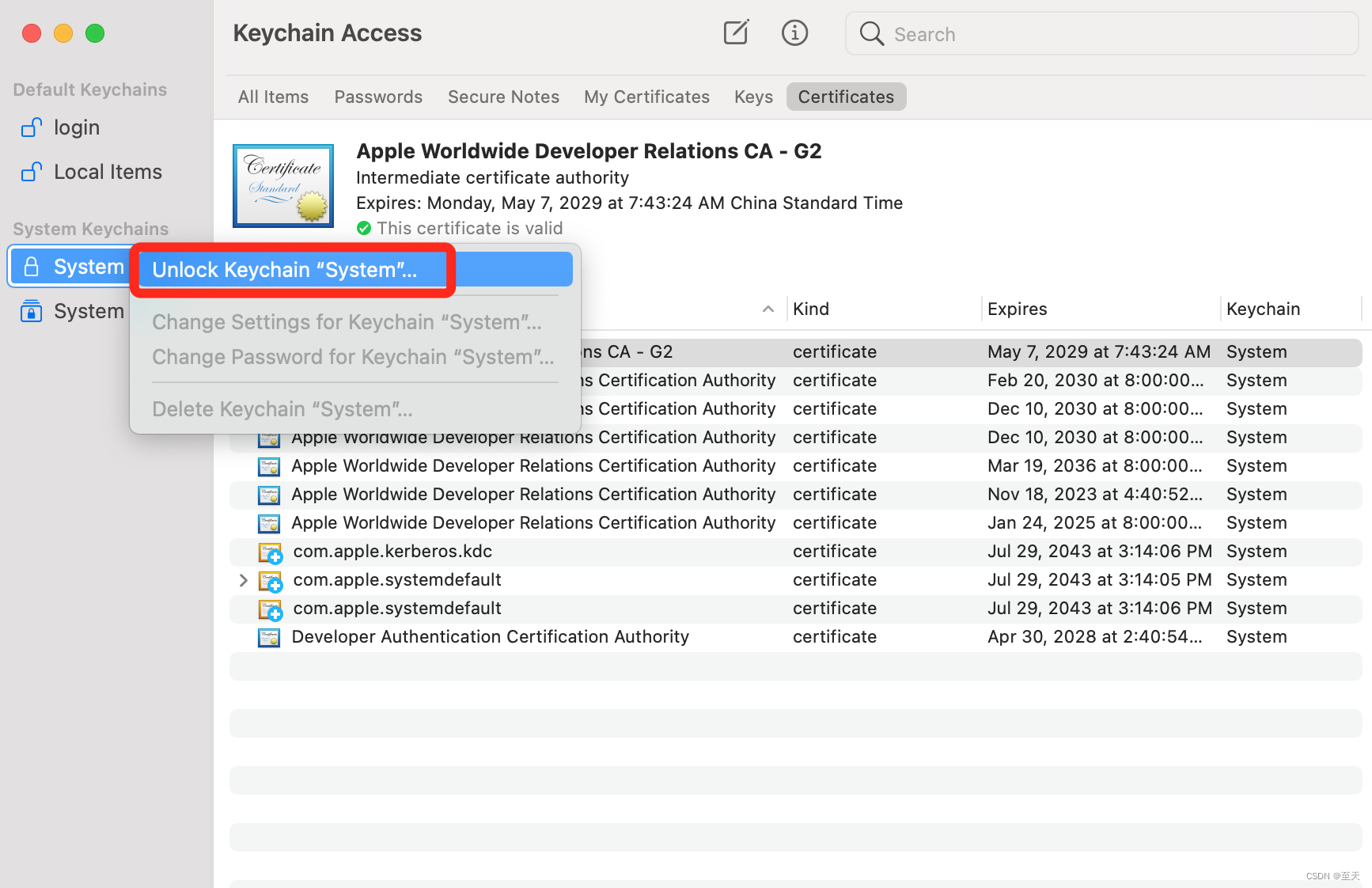This screenshot has height=888, width=1372.
Task: Select certificate expiring Mar 19, 2036
Action: tap(795, 466)
